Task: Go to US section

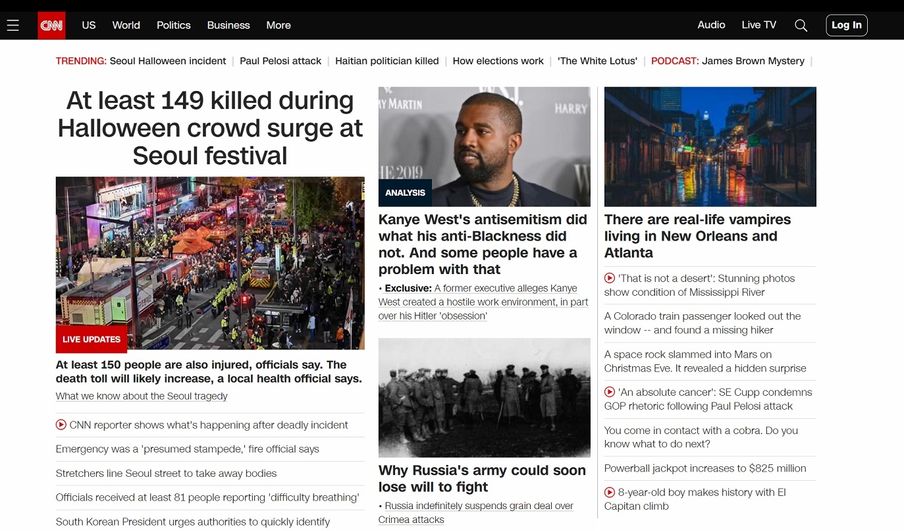Action: pos(89,25)
